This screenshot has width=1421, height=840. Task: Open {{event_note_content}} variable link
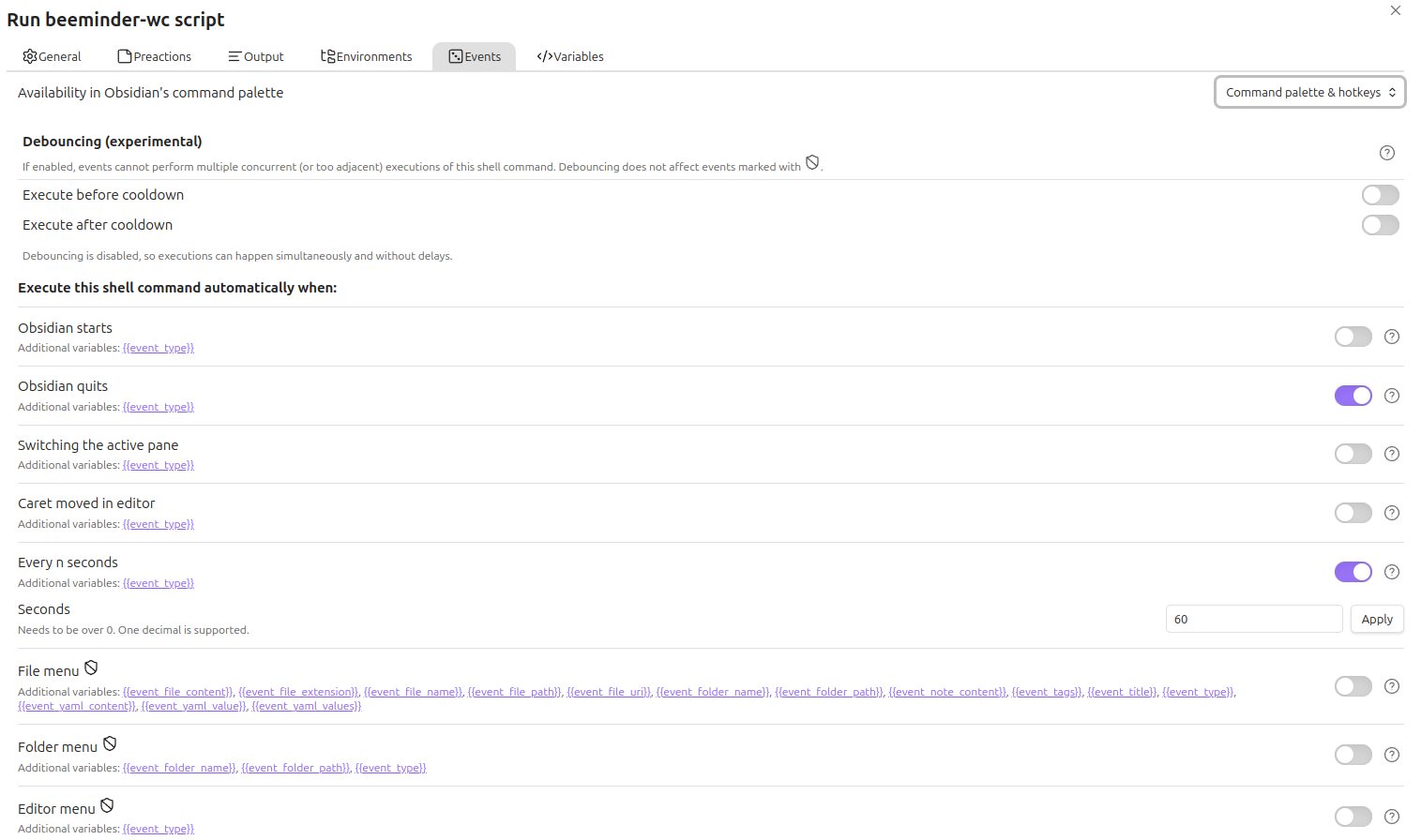(x=947, y=692)
